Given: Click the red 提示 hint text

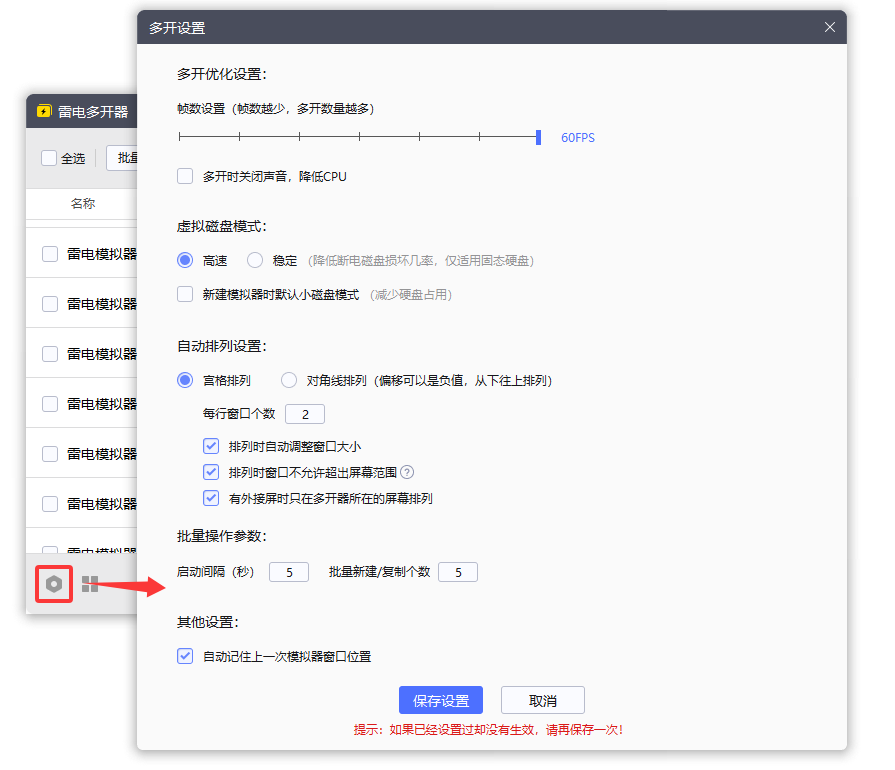Looking at the screenshot, I should (x=488, y=729).
